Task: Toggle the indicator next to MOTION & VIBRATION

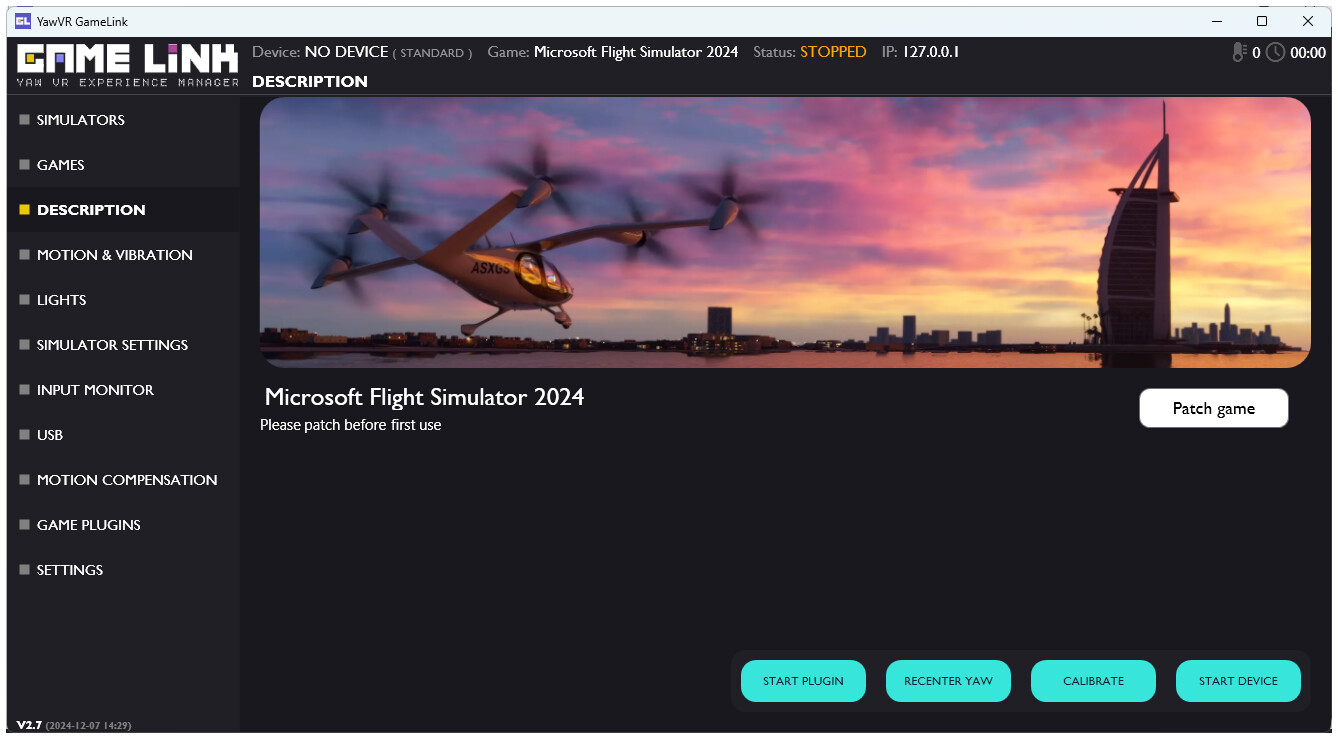Action: (22, 255)
